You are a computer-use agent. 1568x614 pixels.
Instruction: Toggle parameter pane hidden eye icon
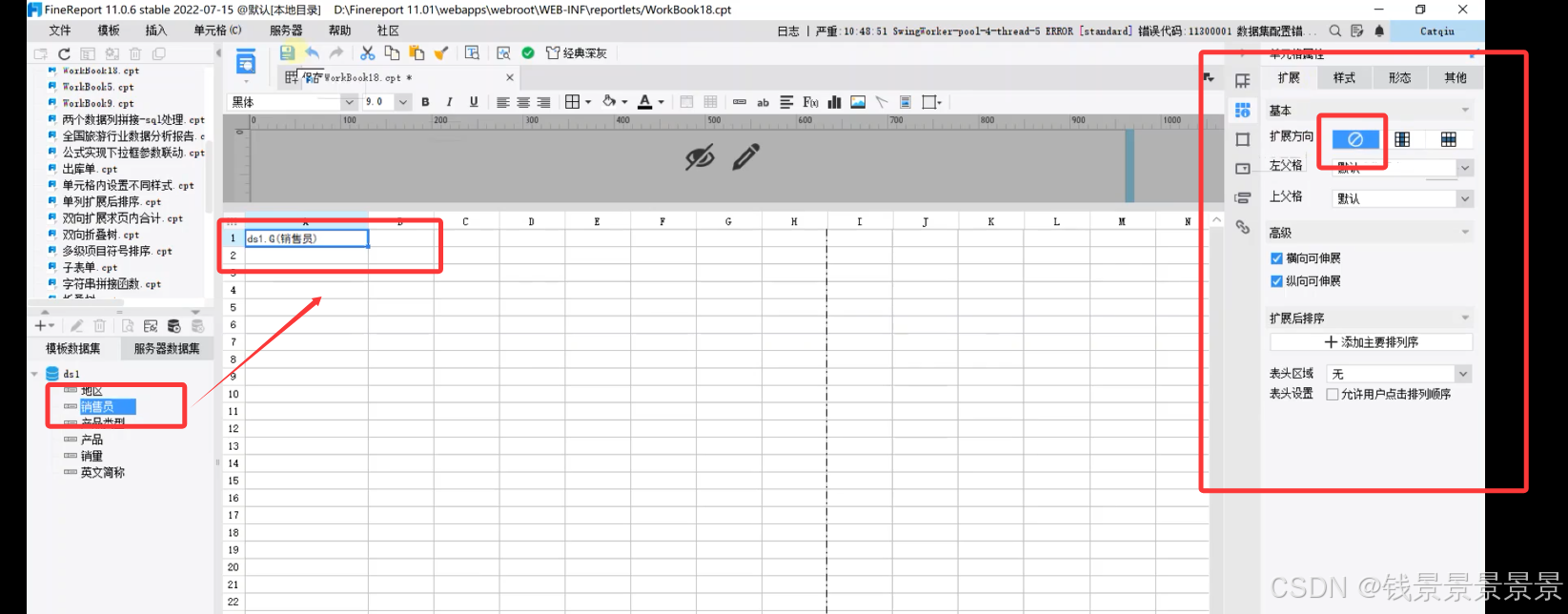coord(700,157)
